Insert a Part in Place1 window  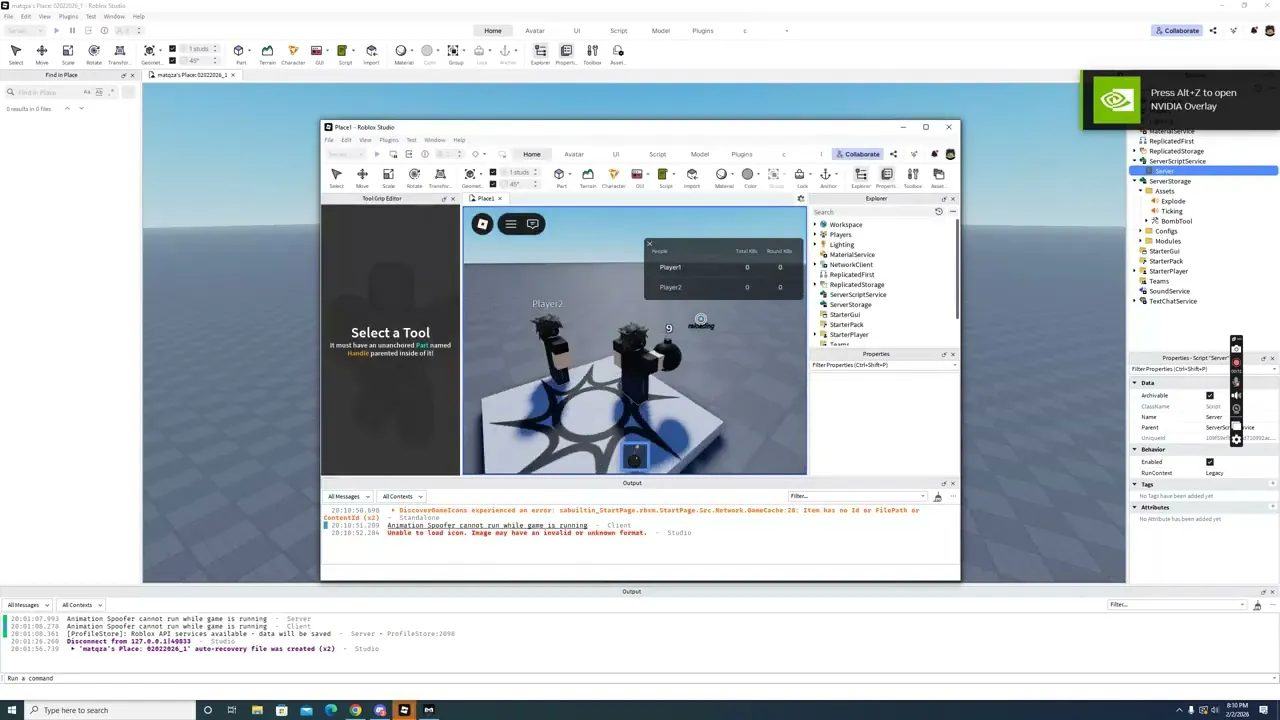[x=561, y=177]
